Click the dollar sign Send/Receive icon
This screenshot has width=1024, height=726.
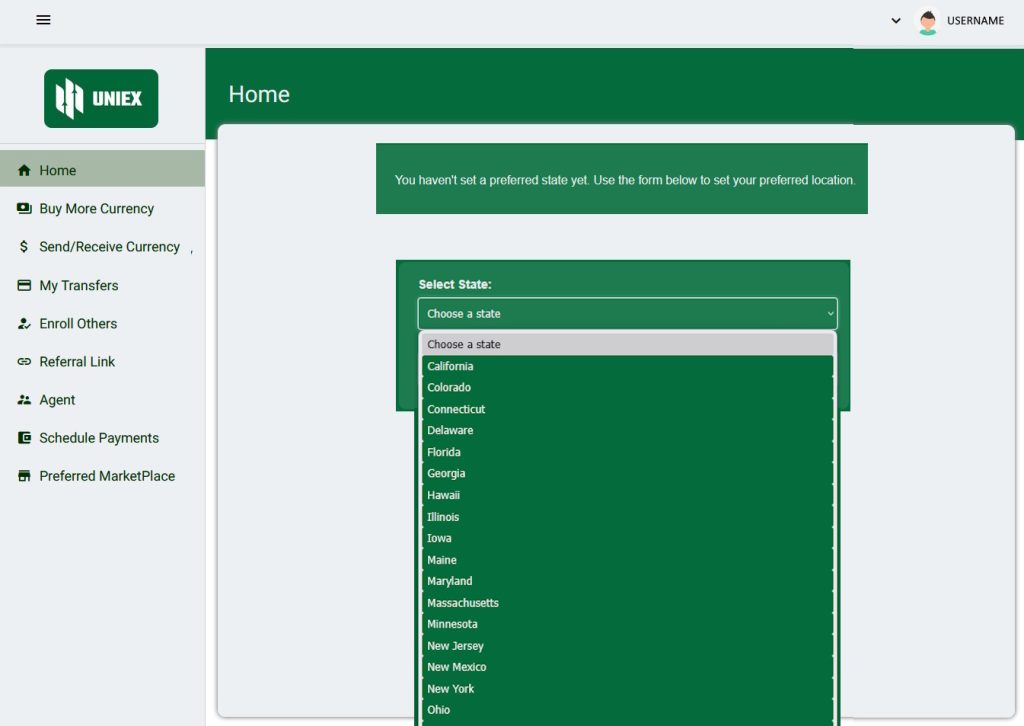click(24, 247)
